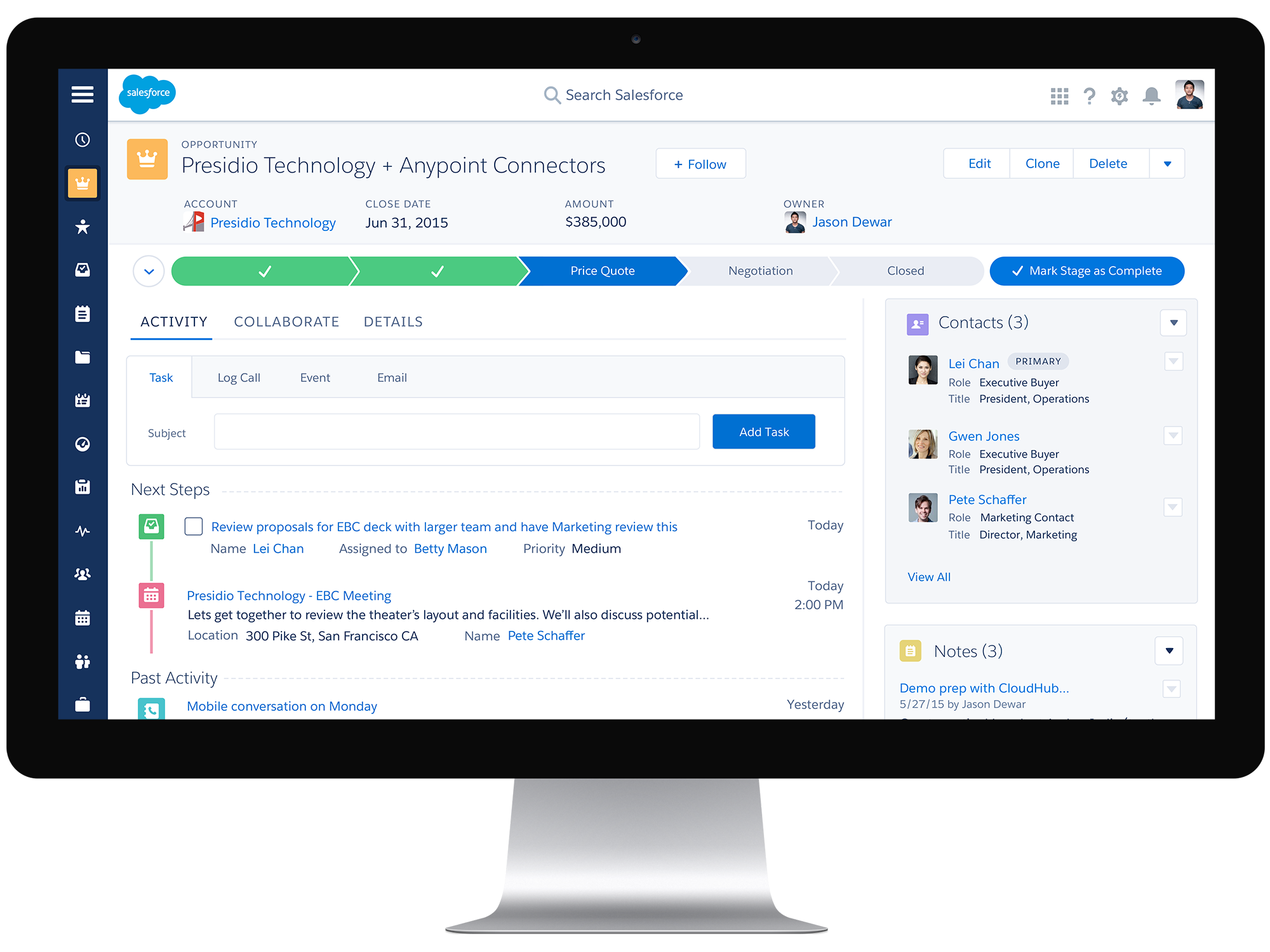Screen dimensions: 1270x952
Task: Toggle the stage progress chevron expander
Action: [148, 271]
